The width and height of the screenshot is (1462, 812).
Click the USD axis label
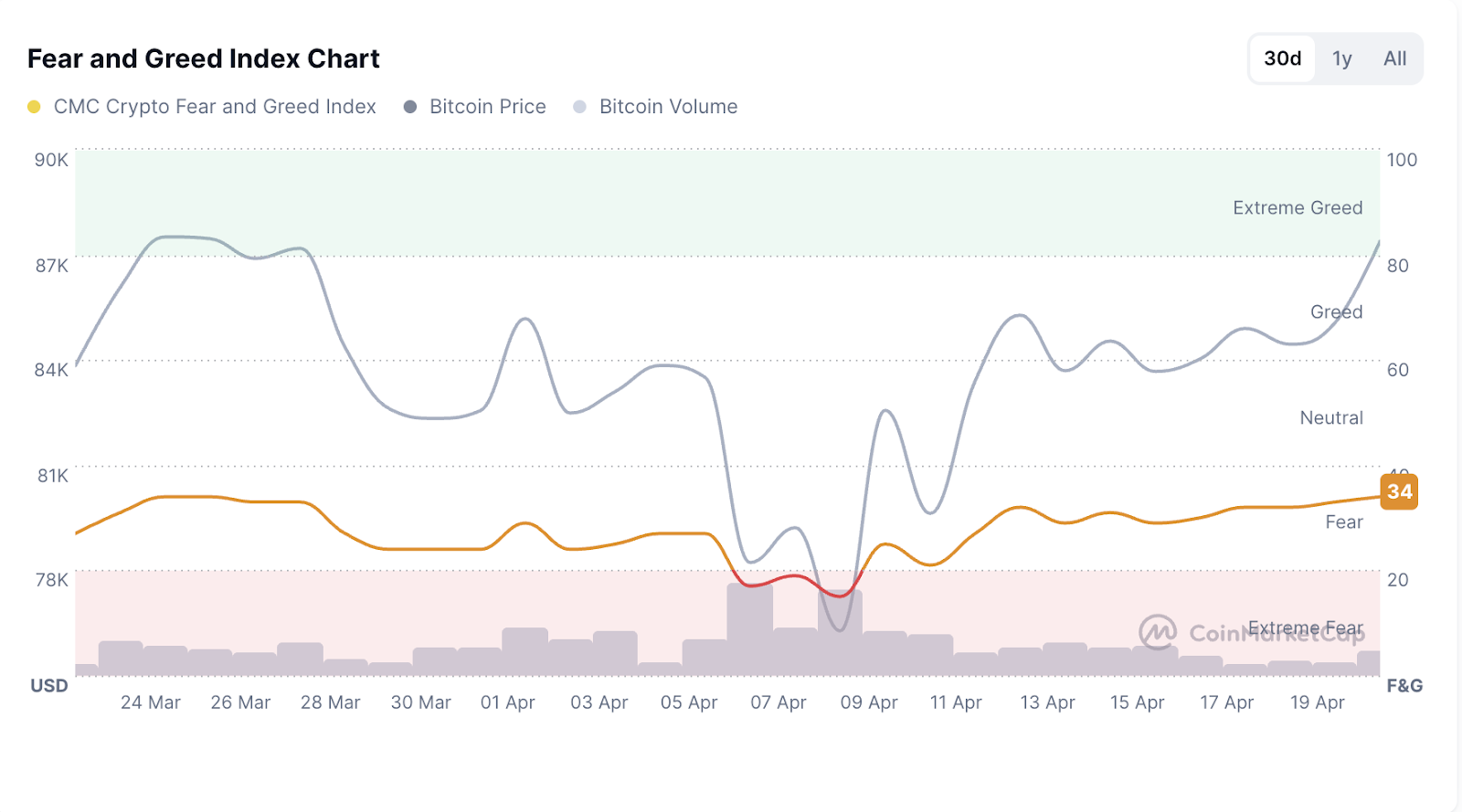pyautogui.click(x=49, y=686)
